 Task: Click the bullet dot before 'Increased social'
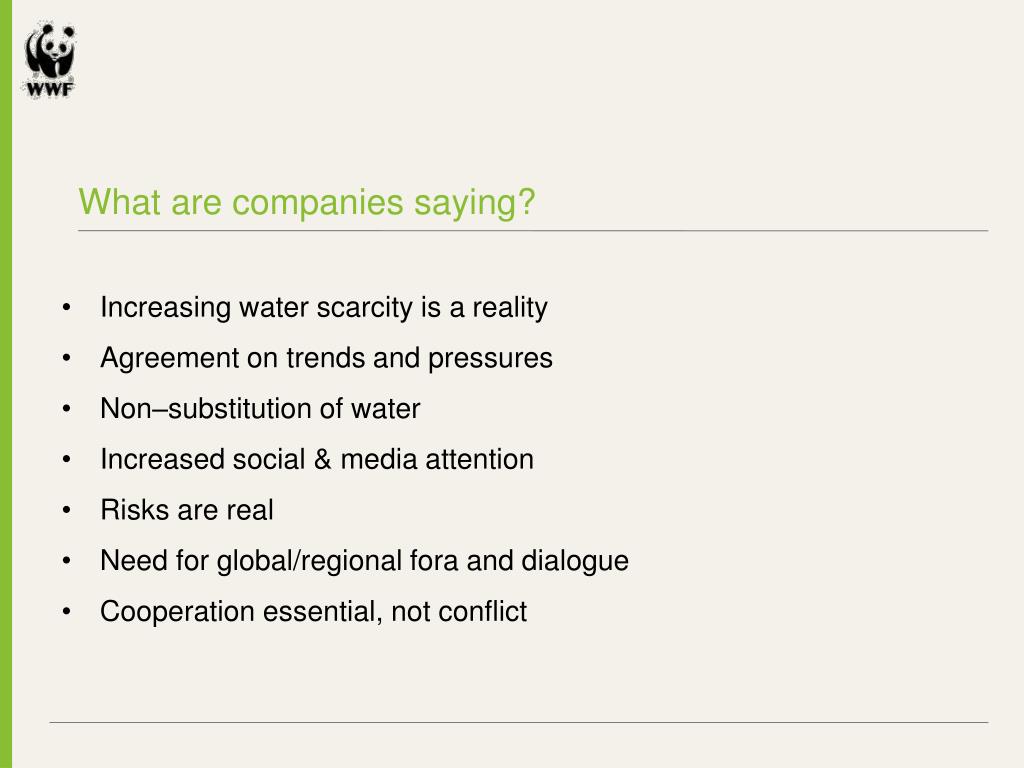[66, 461]
